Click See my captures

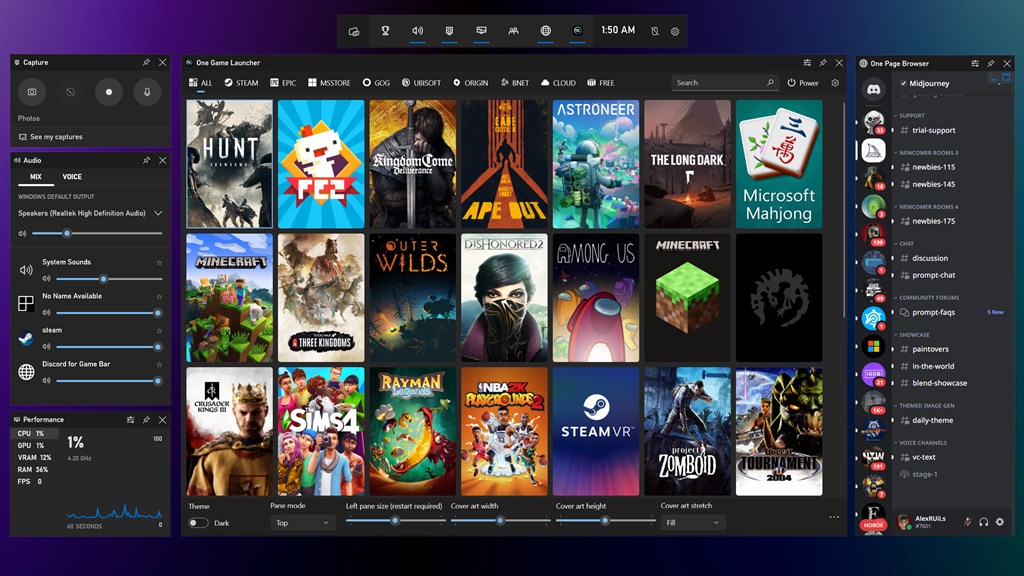(x=51, y=137)
